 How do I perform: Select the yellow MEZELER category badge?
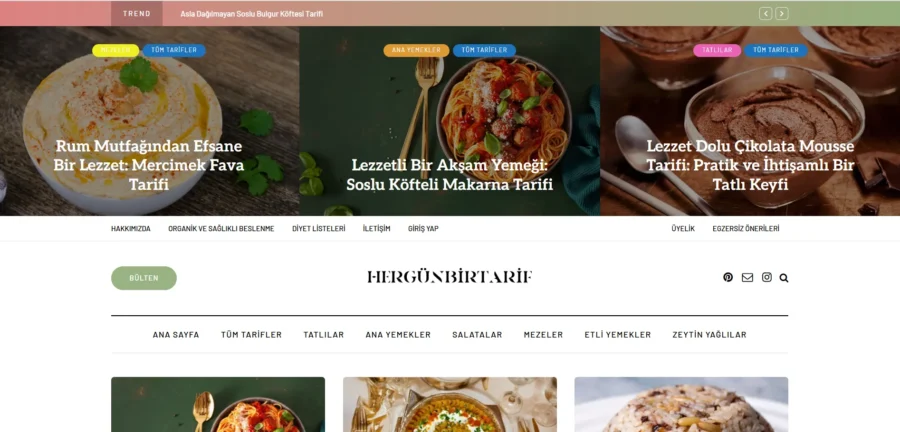pyautogui.click(x=115, y=50)
